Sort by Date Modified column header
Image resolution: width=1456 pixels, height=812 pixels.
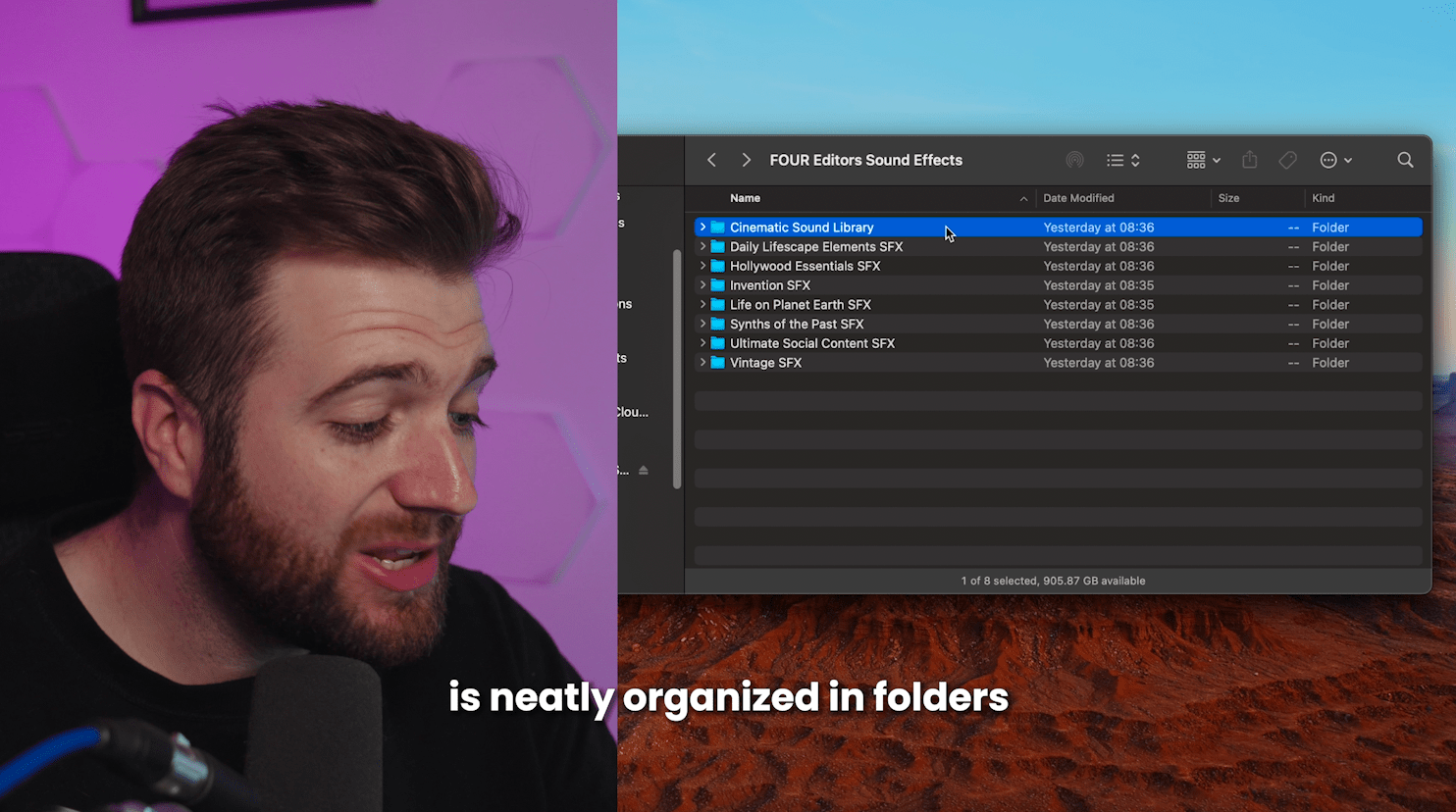pyautogui.click(x=1078, y=198)
